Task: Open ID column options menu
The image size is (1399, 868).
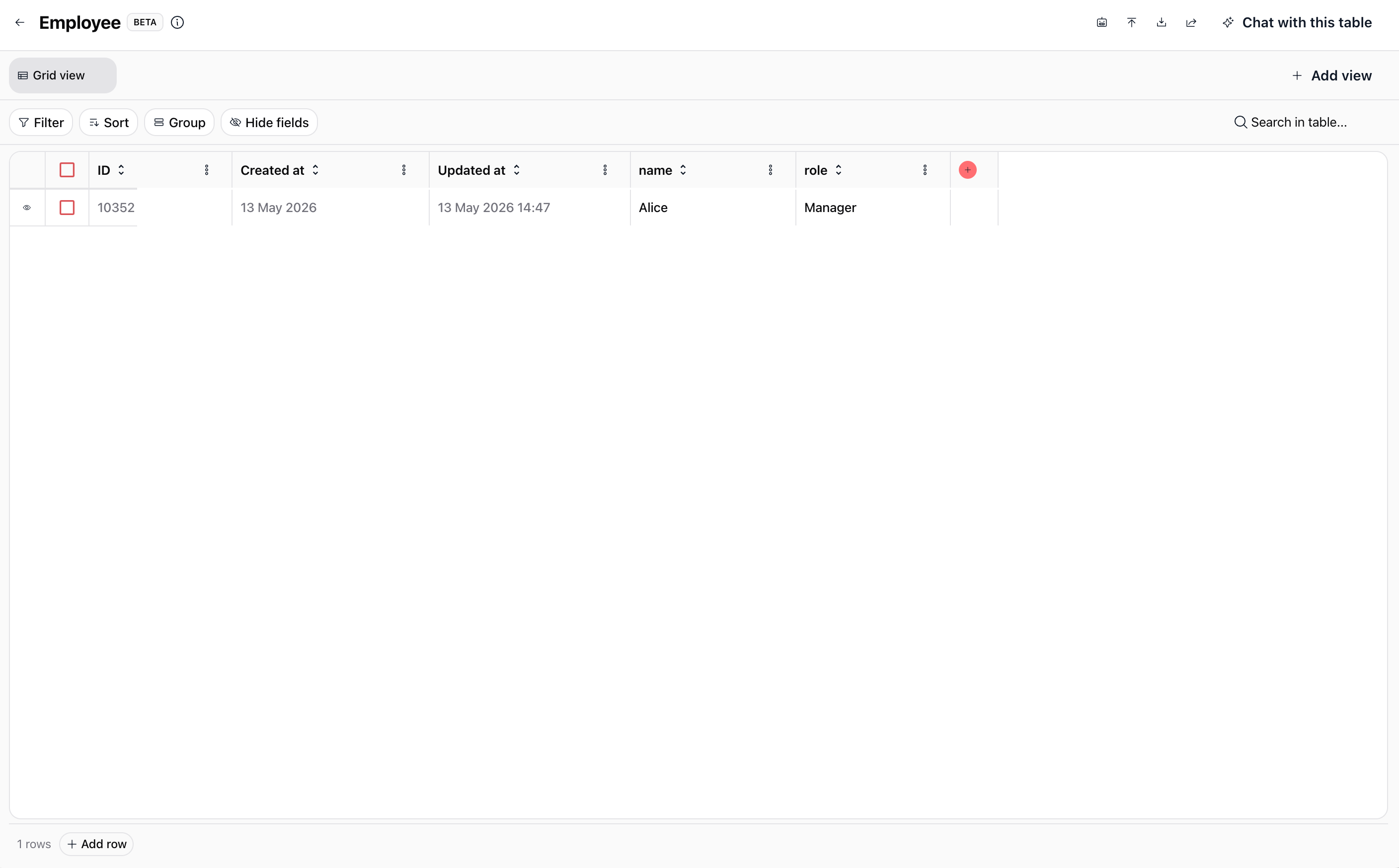Action: tap(207, 170)
